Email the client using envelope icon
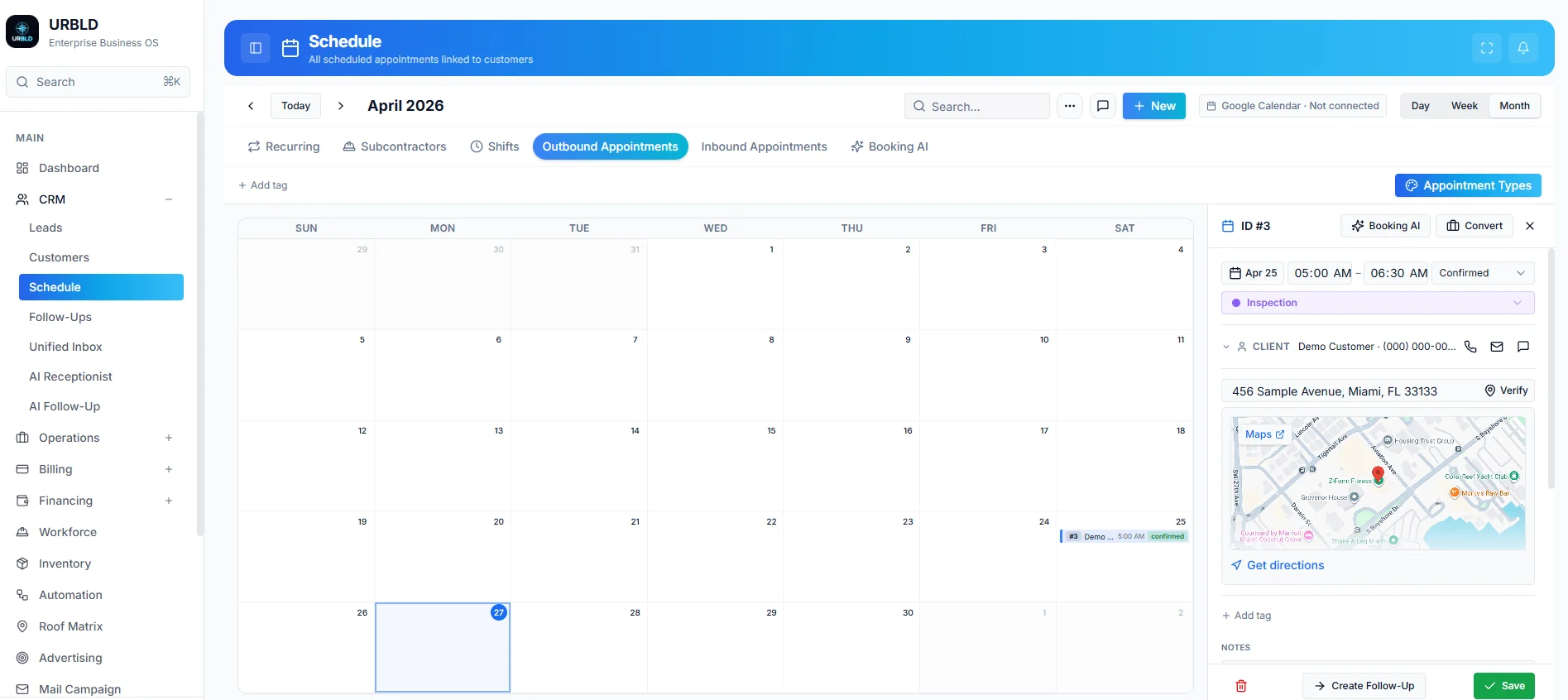This screenshot has height=700, width=1568. click(x=1497, y=347)
